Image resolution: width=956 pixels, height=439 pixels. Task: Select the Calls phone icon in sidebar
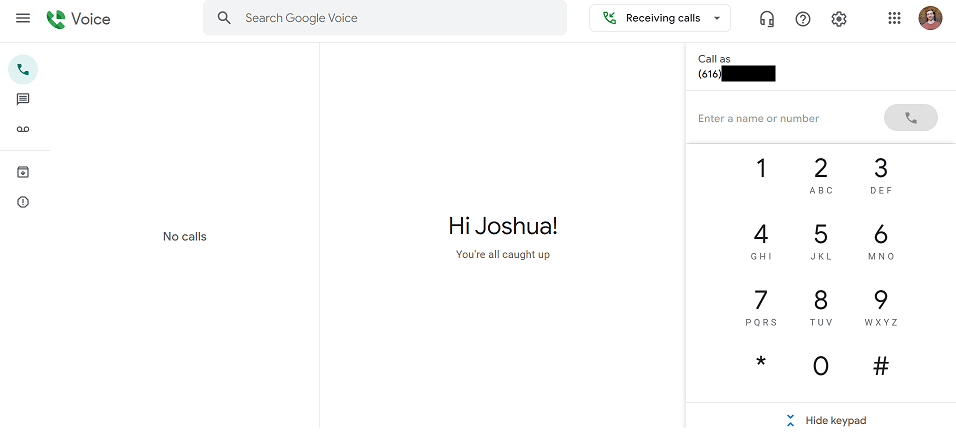23,70
